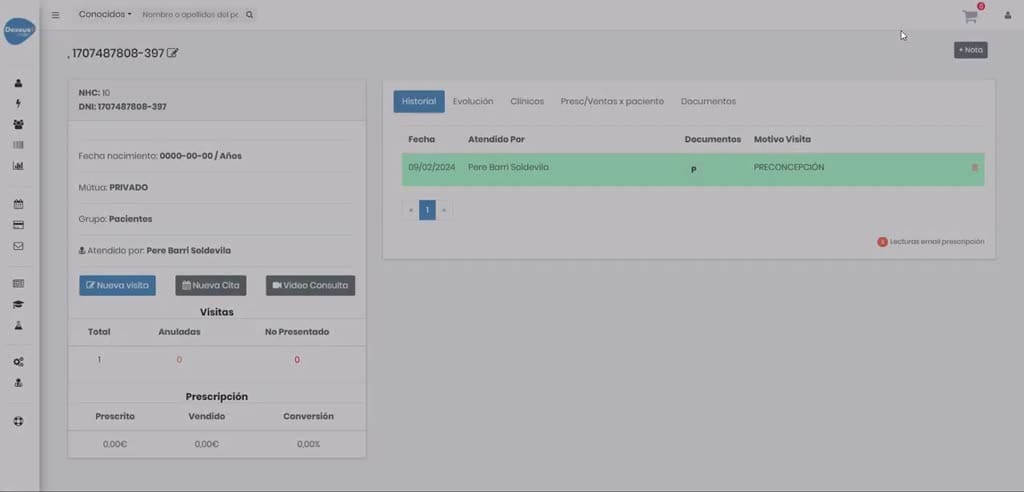Click the red email readings badge
1024x492 pixels.
(882, 242)
